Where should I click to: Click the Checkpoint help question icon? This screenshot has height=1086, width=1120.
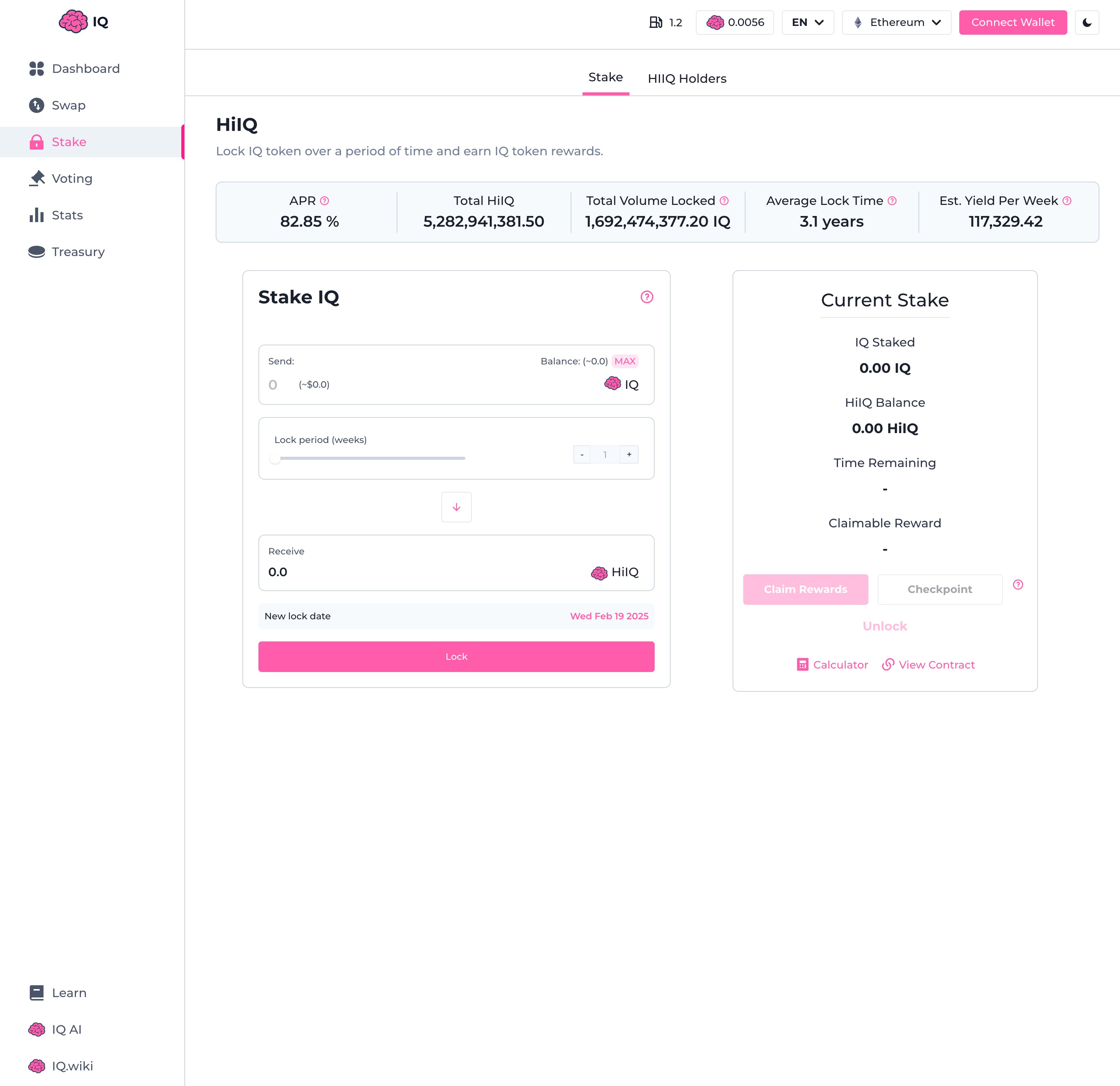(x=1018, y=585)
